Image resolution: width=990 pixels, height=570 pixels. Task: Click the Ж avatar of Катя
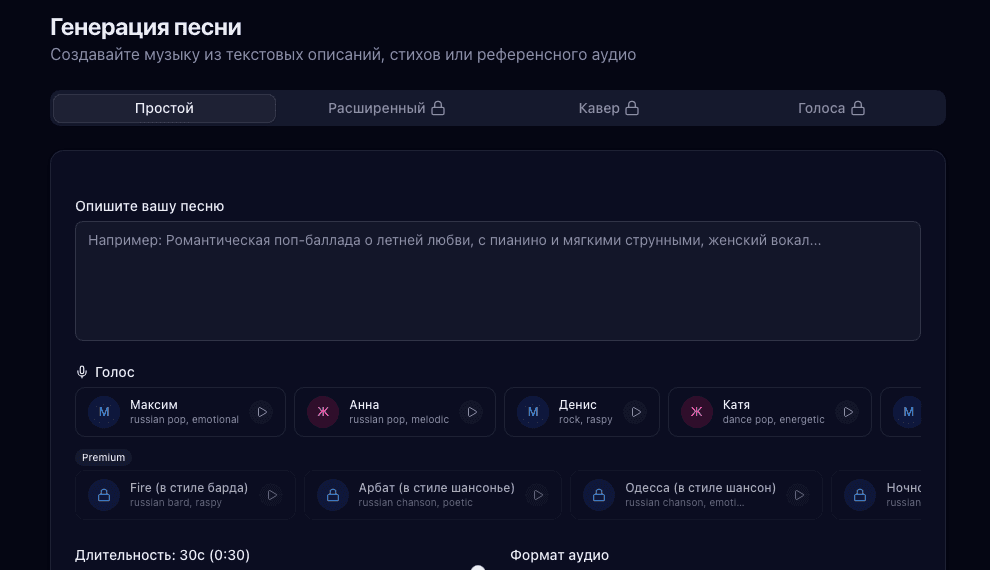tap(697, 412)
